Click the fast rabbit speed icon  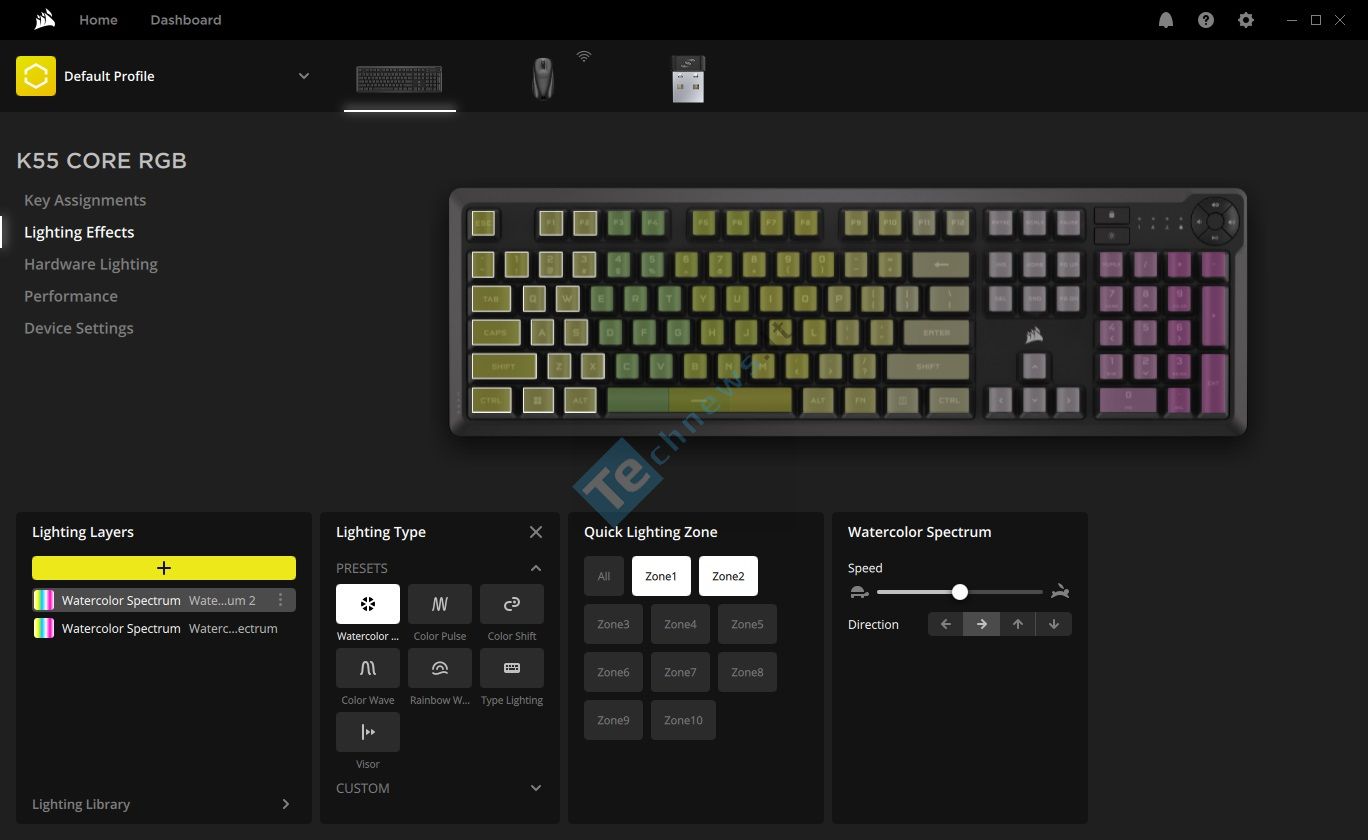tap(1060, 592)
